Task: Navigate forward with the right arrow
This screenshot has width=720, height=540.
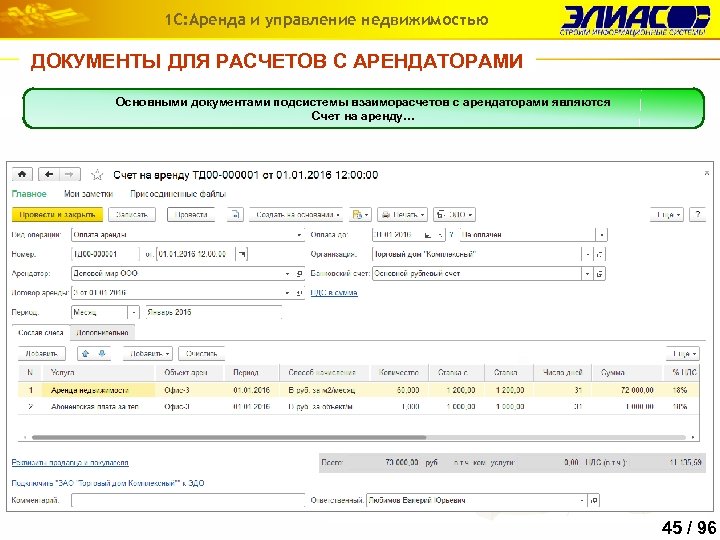Action: click(69, 174)
